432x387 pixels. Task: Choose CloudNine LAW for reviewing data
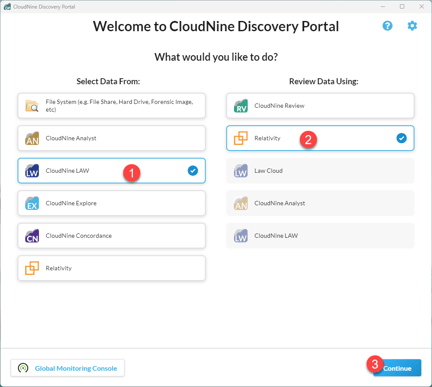click(320, 236)
